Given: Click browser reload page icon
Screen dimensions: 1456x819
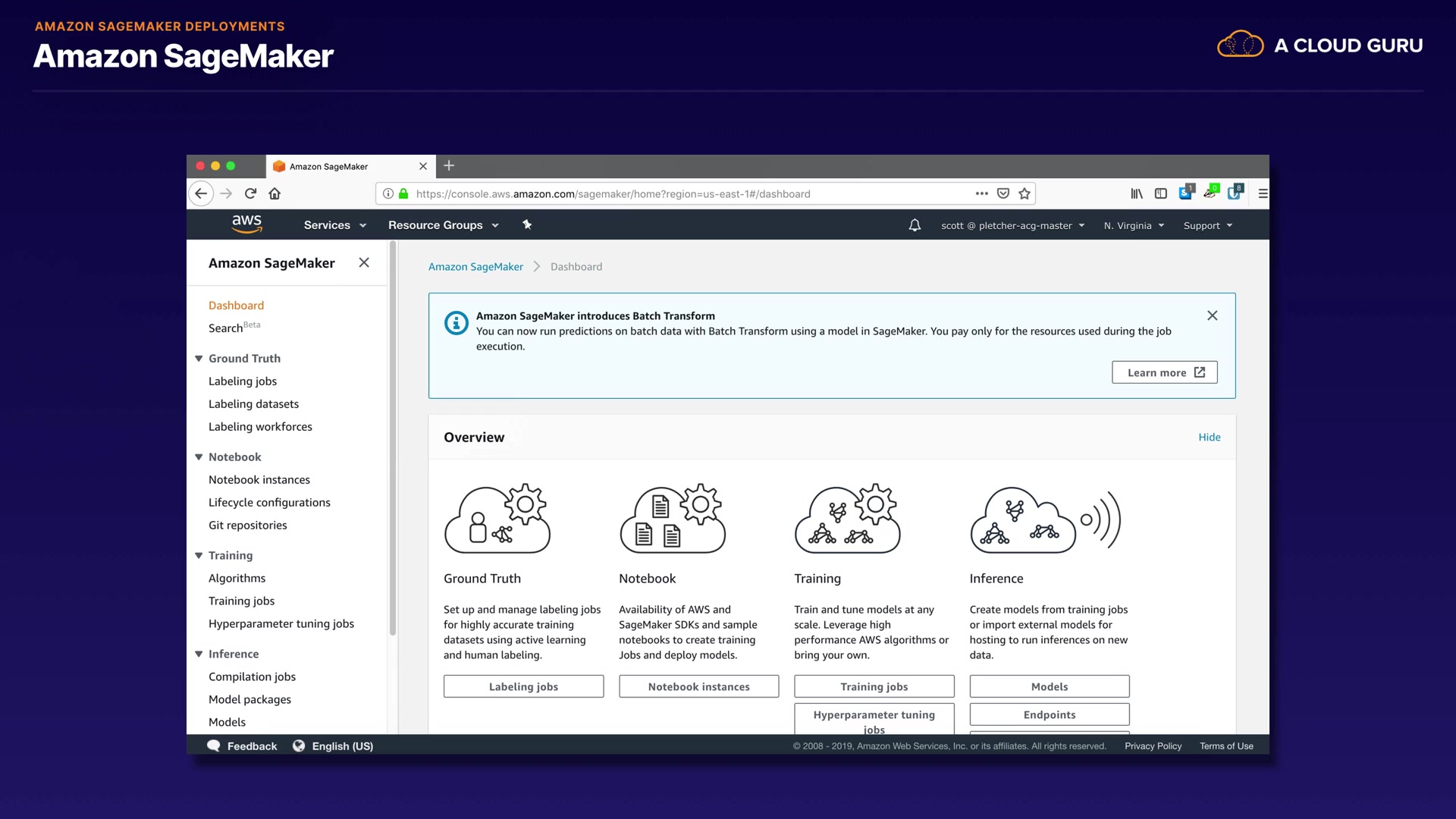Looking at the screenshot, I should click(x=250, y=193).
